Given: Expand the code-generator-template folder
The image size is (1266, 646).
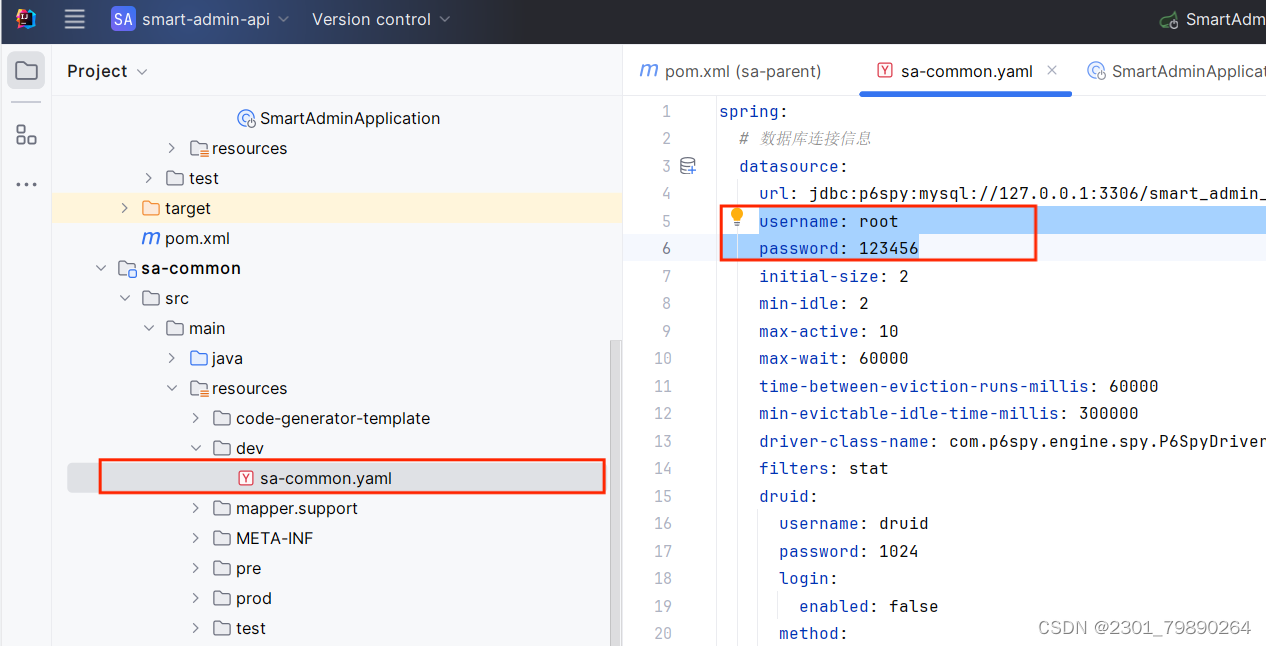Looking at the screenshot, I should (x=196, y=418).
